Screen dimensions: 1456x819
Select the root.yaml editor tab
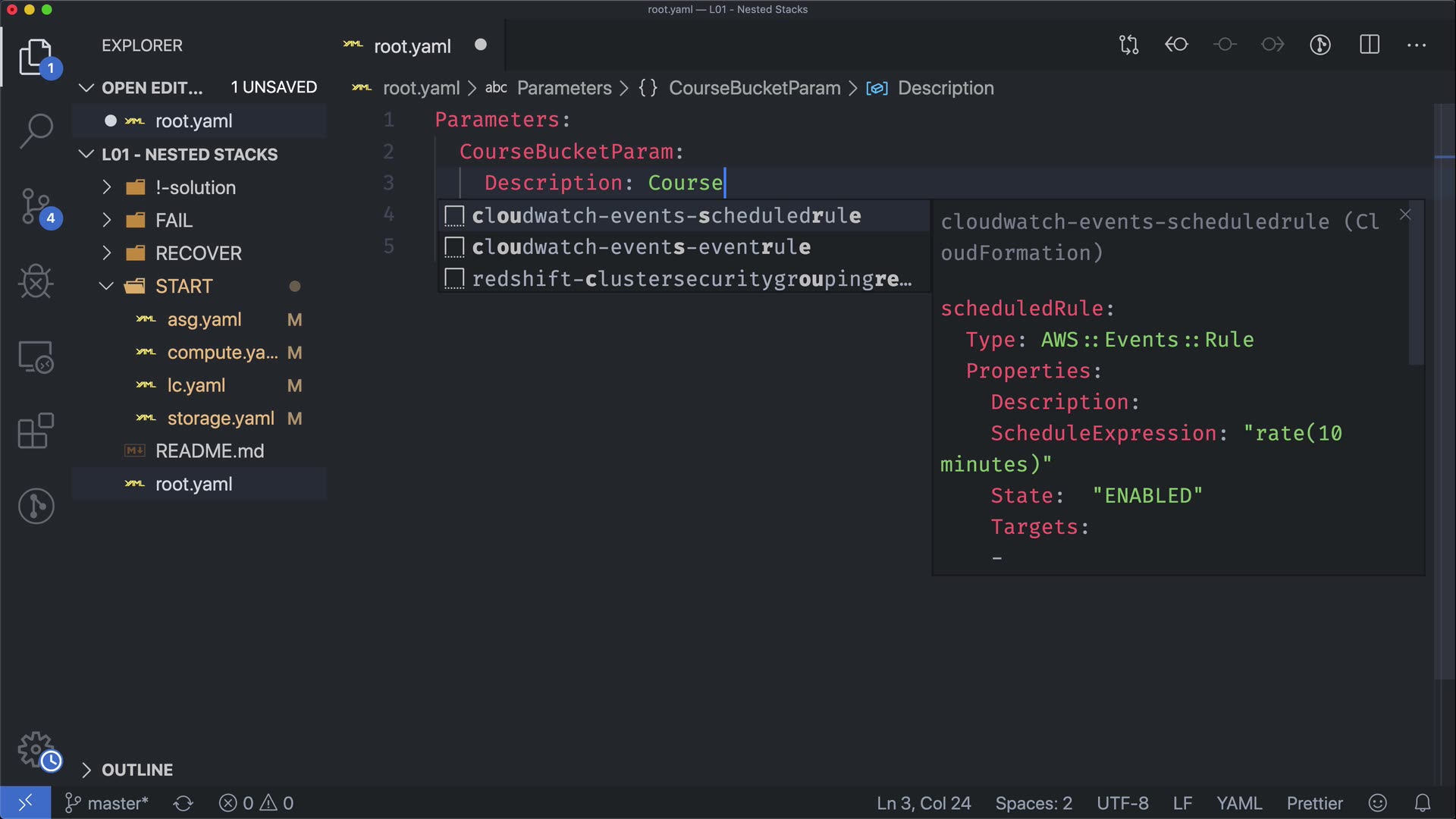point(412,46)
